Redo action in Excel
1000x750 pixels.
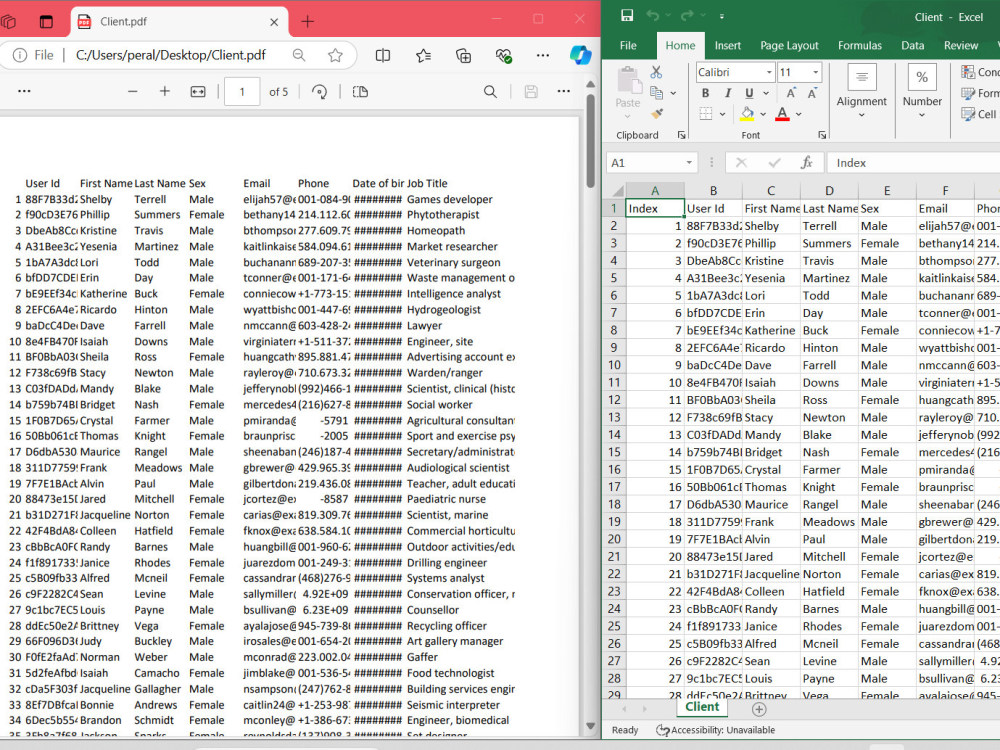coord(686,16)
